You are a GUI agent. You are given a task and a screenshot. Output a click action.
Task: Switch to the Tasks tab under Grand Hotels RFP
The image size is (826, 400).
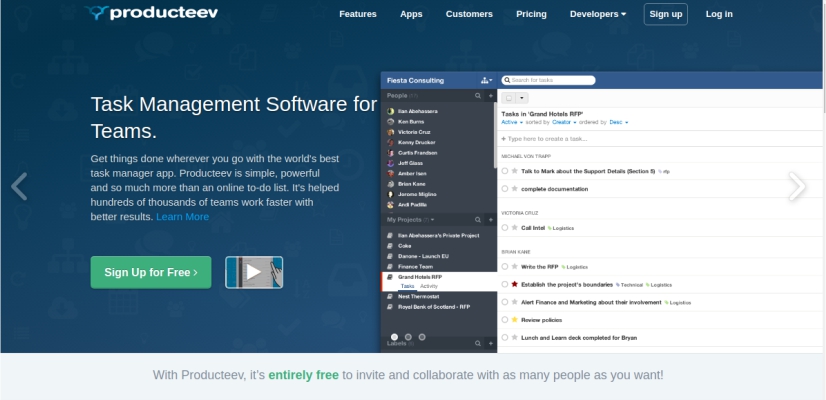point(408,286)
